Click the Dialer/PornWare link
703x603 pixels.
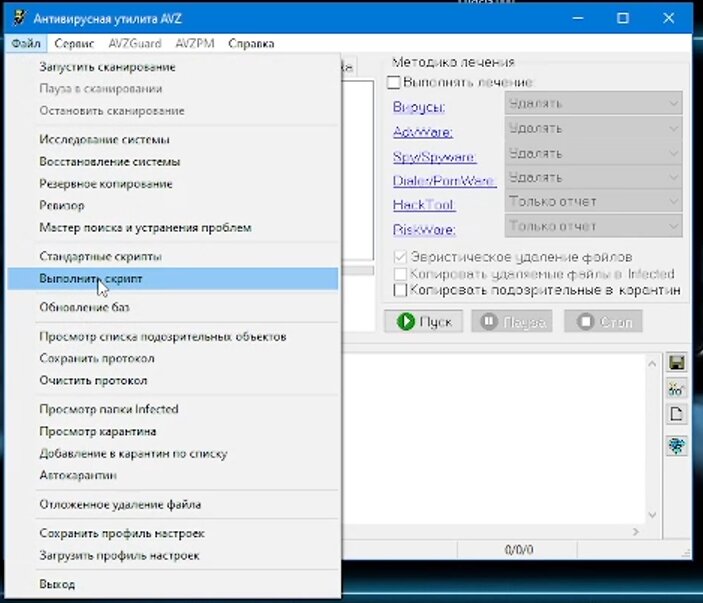444,181
